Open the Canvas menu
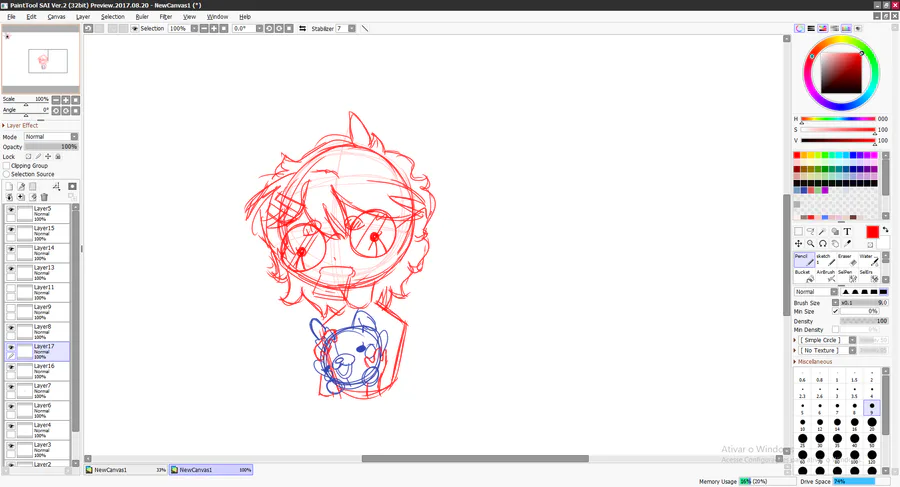The image size is (900, 487). pos(56,17)
